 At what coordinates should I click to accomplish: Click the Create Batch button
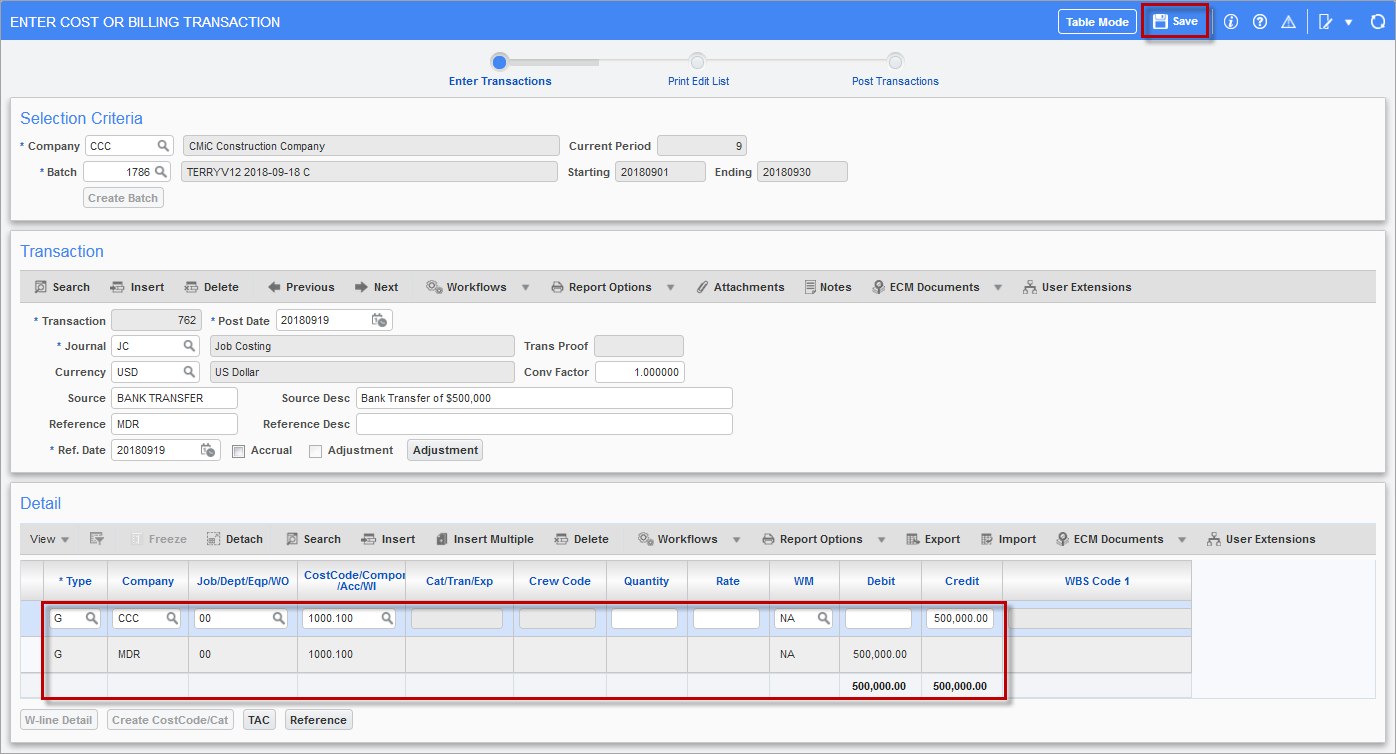[x=123, y=198]
